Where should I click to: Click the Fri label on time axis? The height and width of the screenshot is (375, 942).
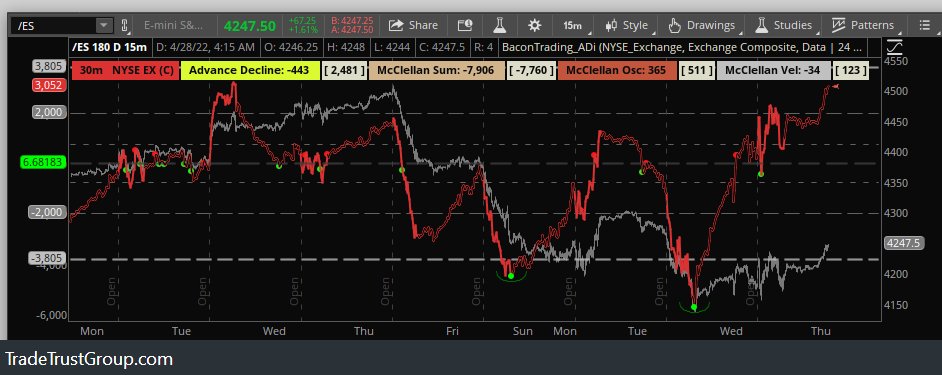point(452,331)
